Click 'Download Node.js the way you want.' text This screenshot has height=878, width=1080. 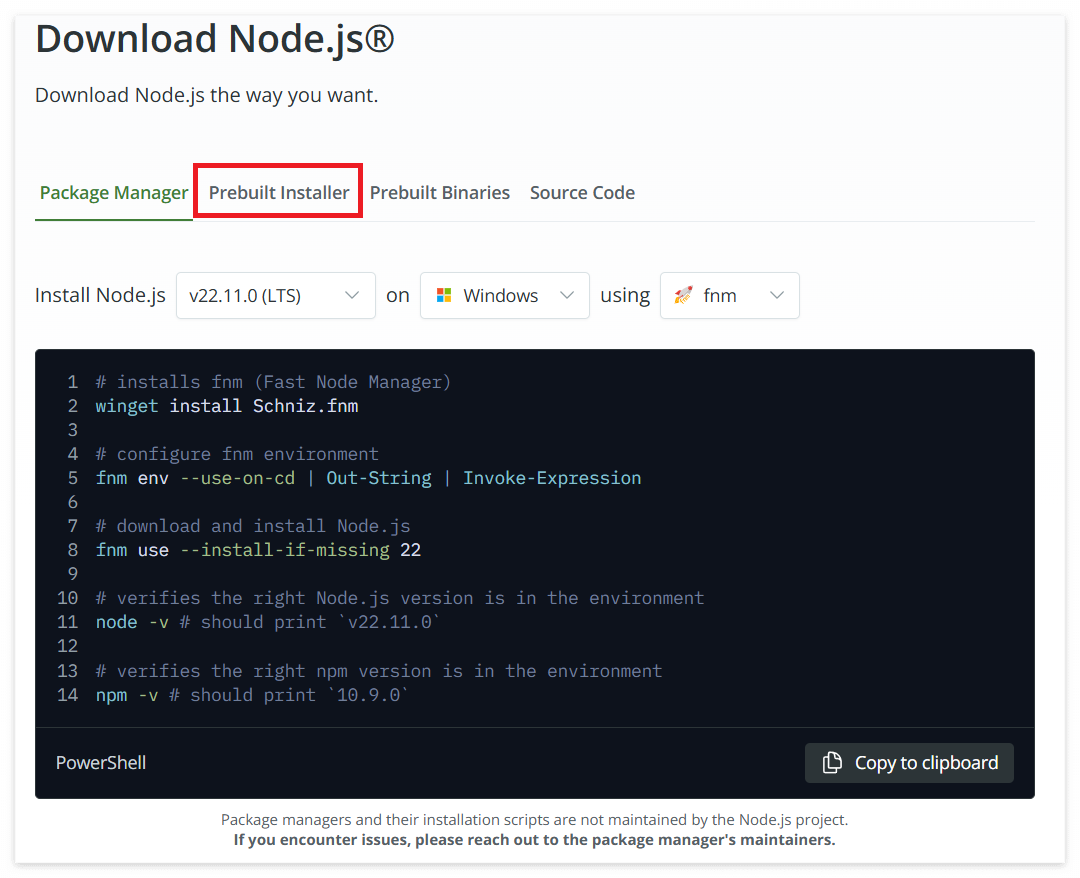click(207, 95)
